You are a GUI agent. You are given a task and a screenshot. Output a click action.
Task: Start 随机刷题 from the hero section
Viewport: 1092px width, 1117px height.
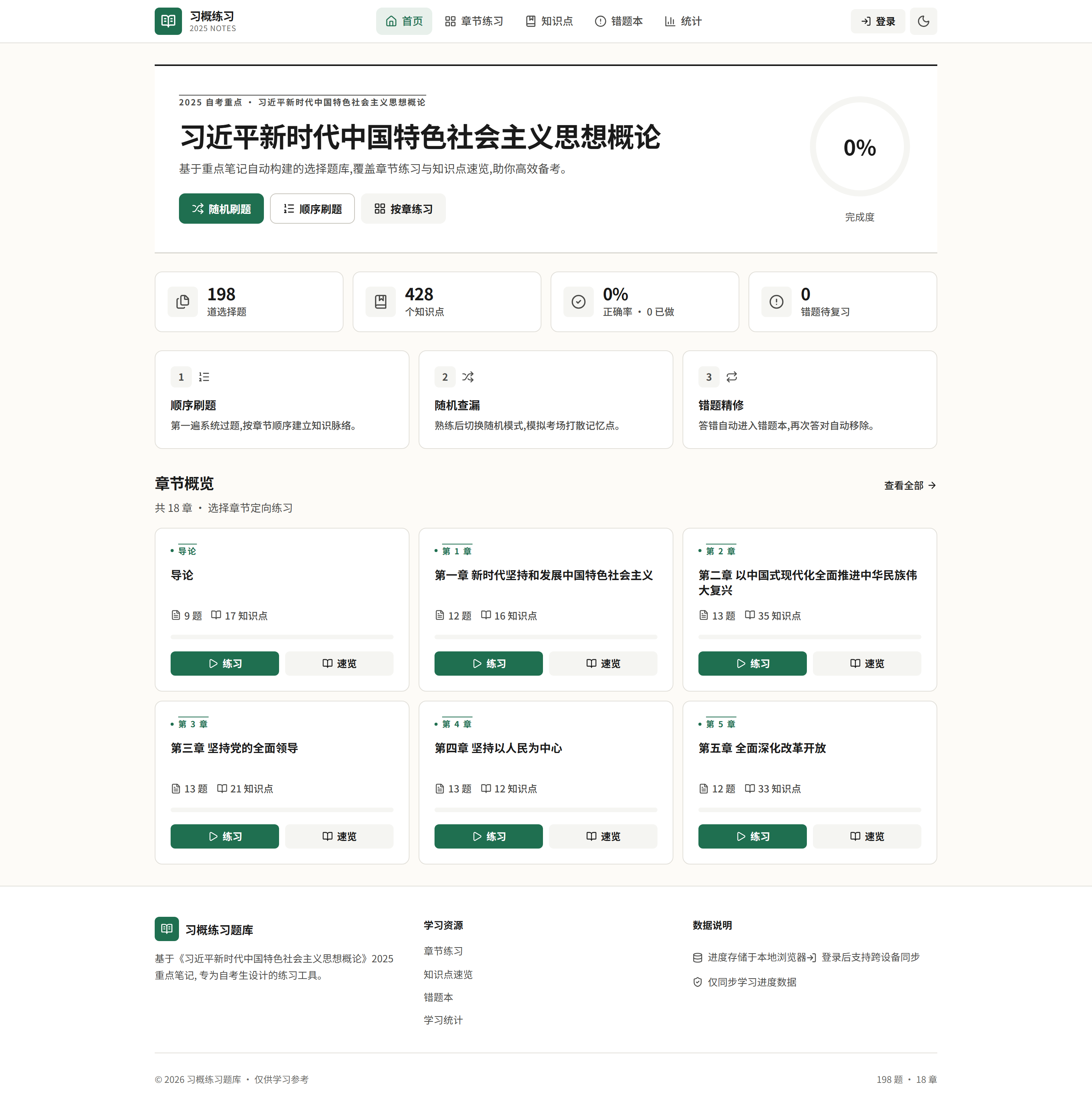click(221, 209)
